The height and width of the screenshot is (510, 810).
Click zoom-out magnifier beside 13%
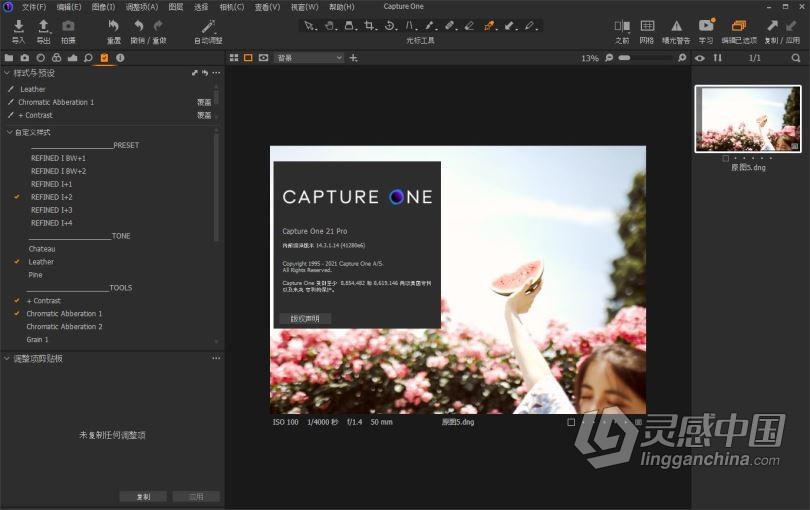pos(609,58)
